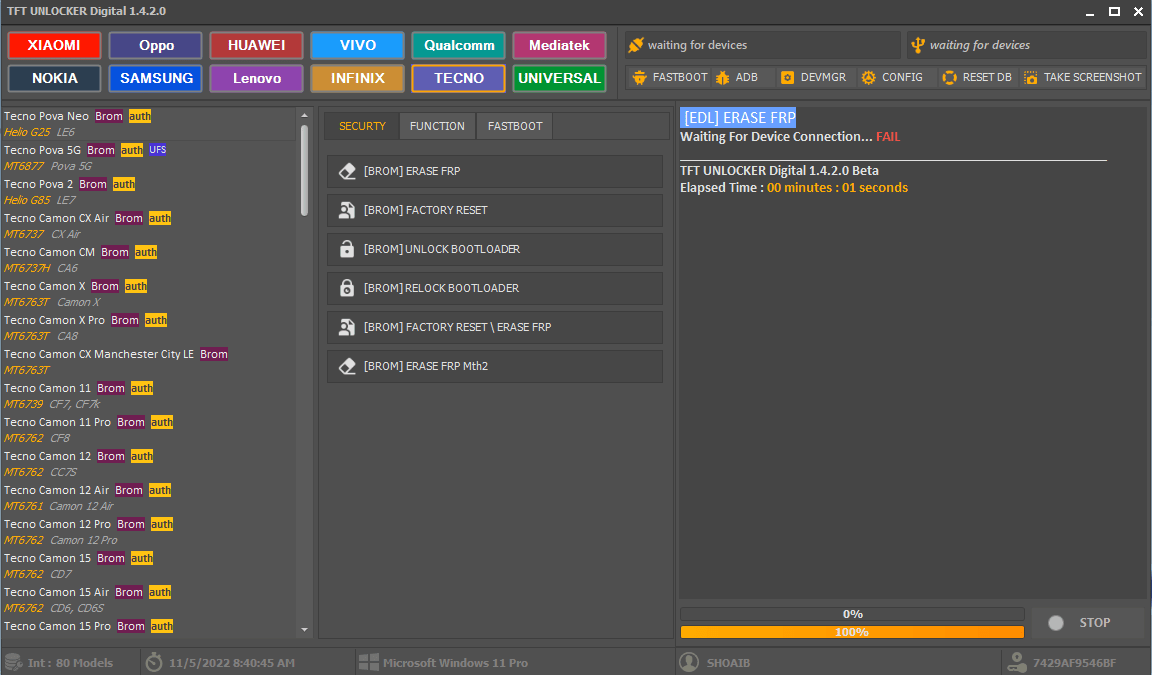The height and width of the screenshot is (675, 1152).
Task: Click the ADB android icon
Action: click(722, 77)
